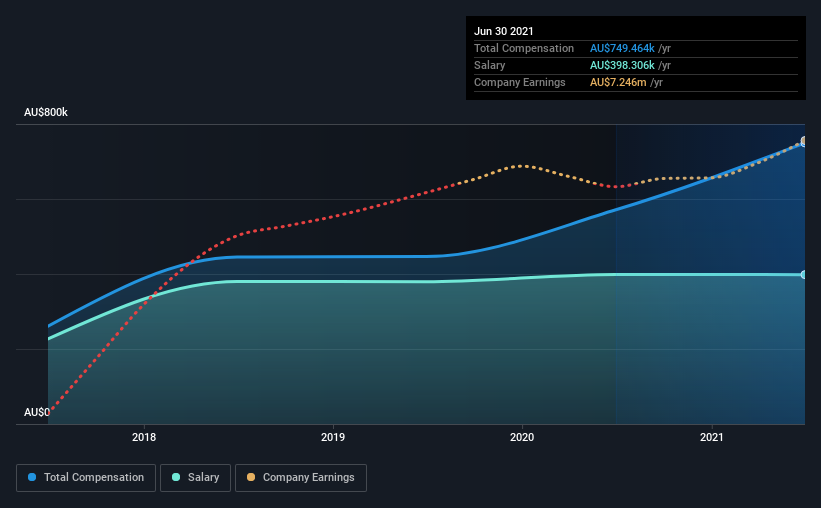Click the Salary endpoint marker on chart

tap(804, 274)
